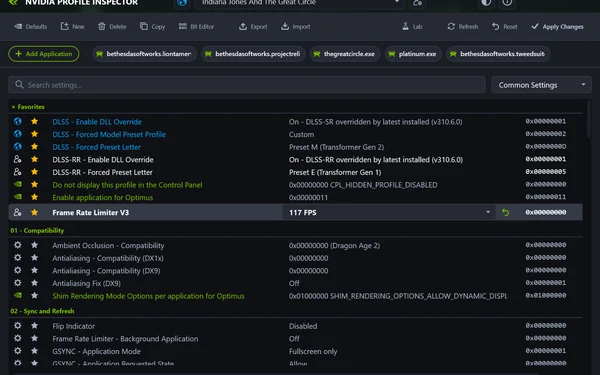Unfavorite Frame Rate Limiter V3 star
This screenshot has height=375, width=600.
pos(34,212)
